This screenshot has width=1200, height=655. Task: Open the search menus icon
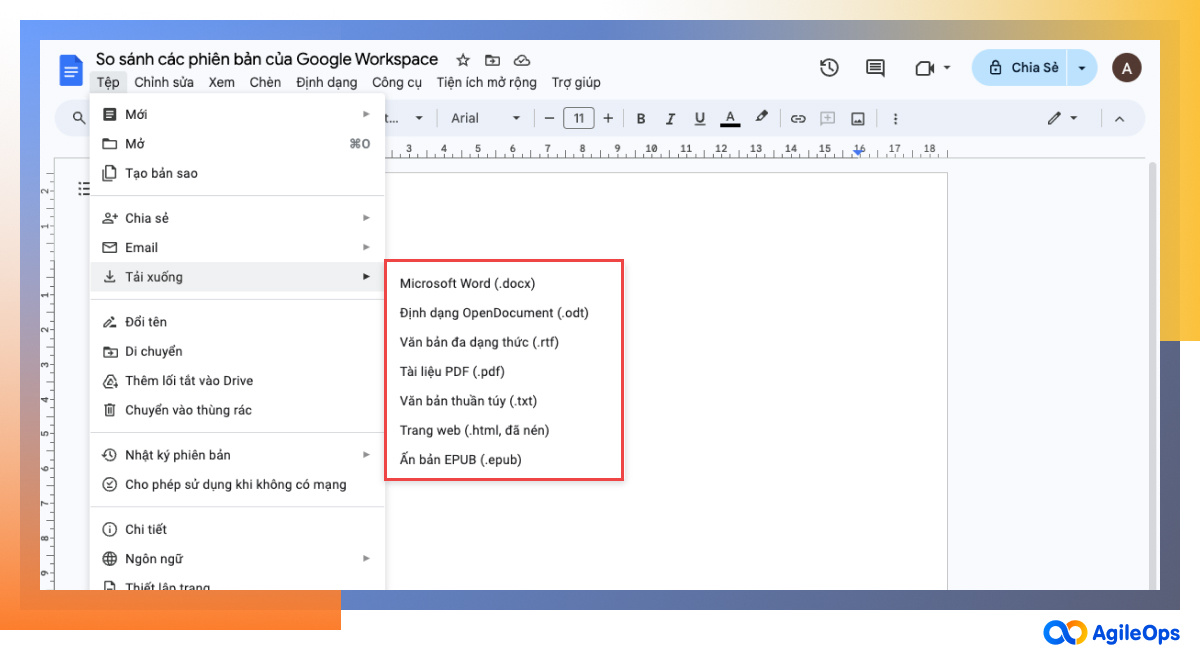tap(77, 118)
